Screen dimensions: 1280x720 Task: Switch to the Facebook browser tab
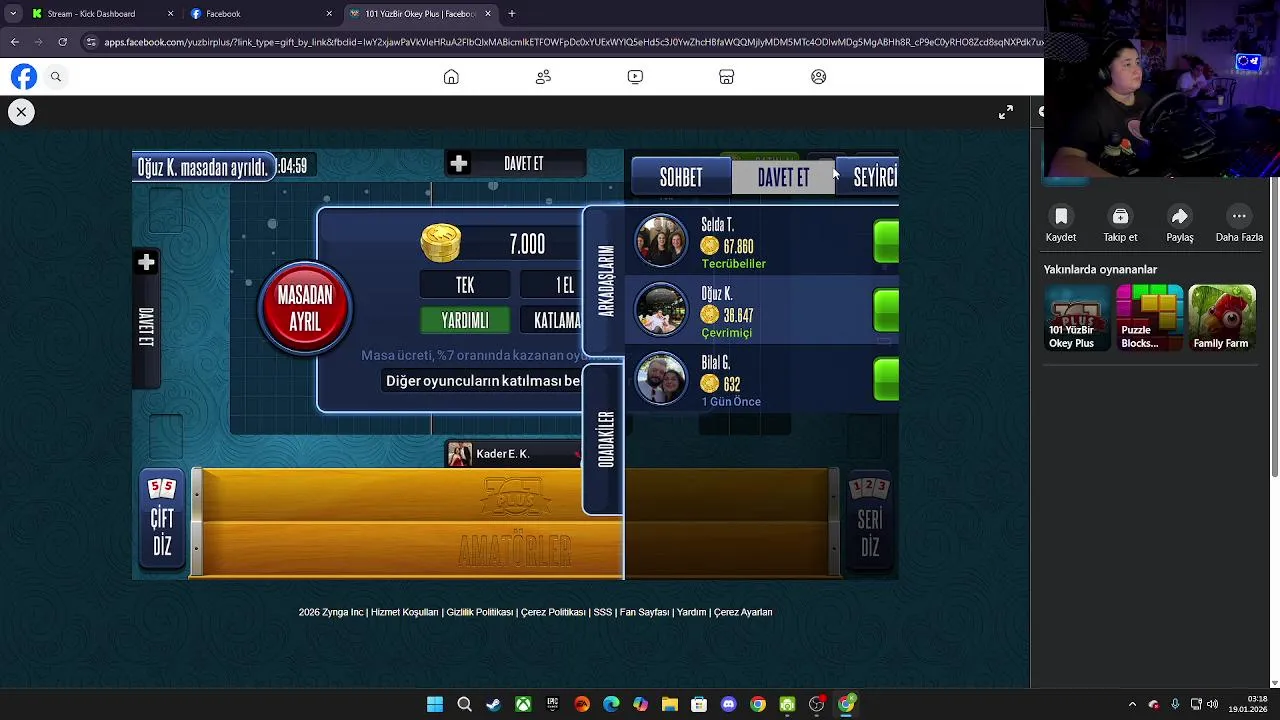tap(262, 14)
